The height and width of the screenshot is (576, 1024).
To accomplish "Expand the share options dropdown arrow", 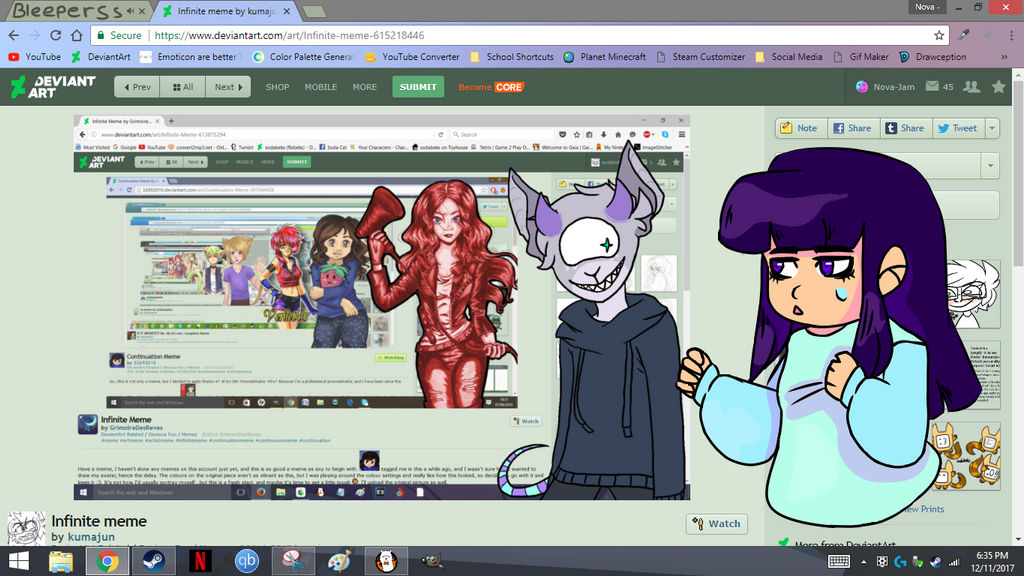I will [992, 128].
